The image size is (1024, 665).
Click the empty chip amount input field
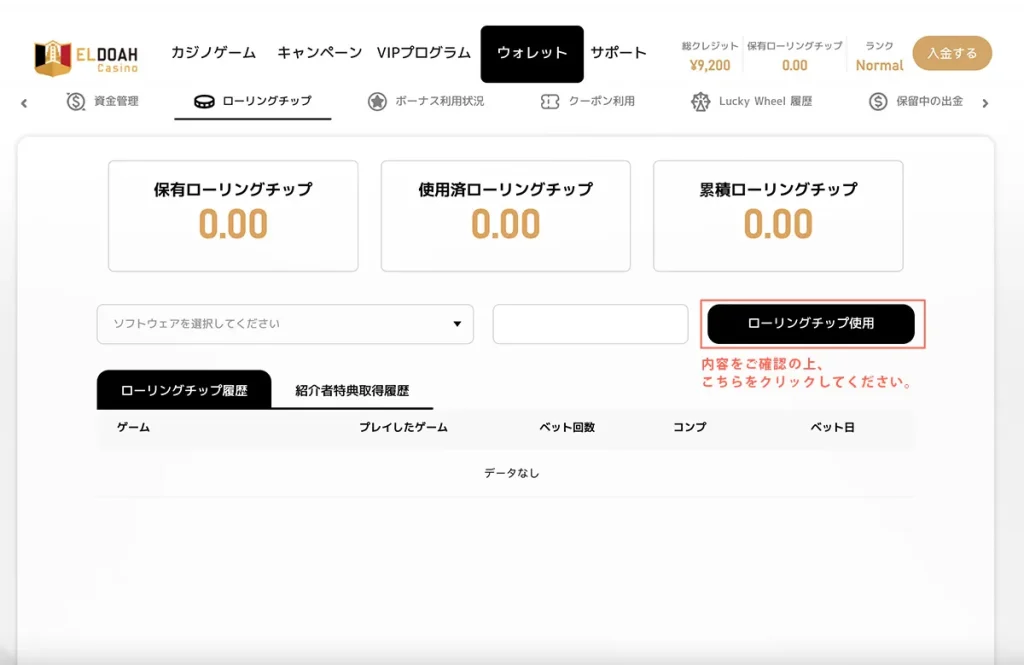(590, 324)
